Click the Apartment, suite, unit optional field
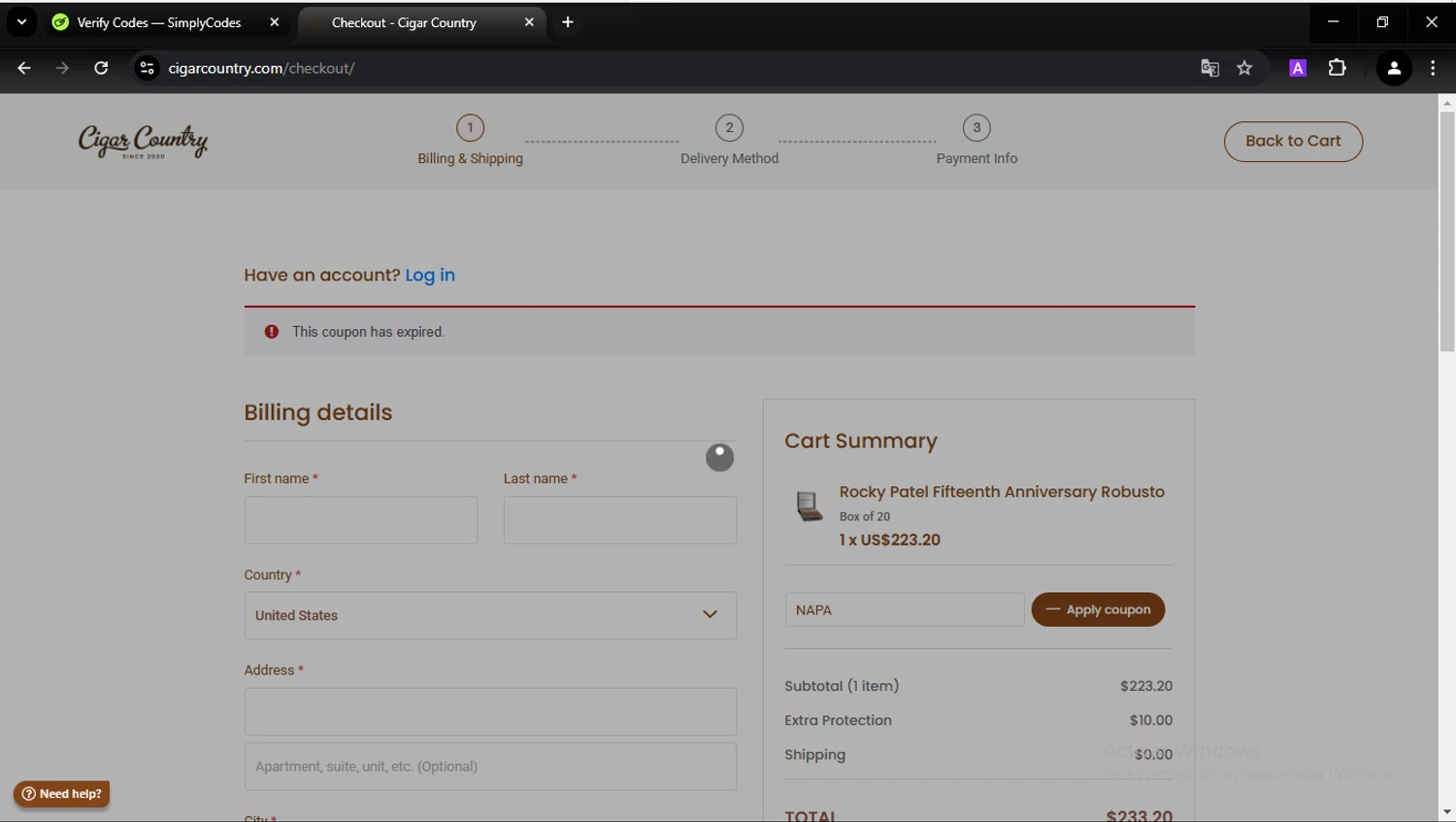 click(490, 767)
